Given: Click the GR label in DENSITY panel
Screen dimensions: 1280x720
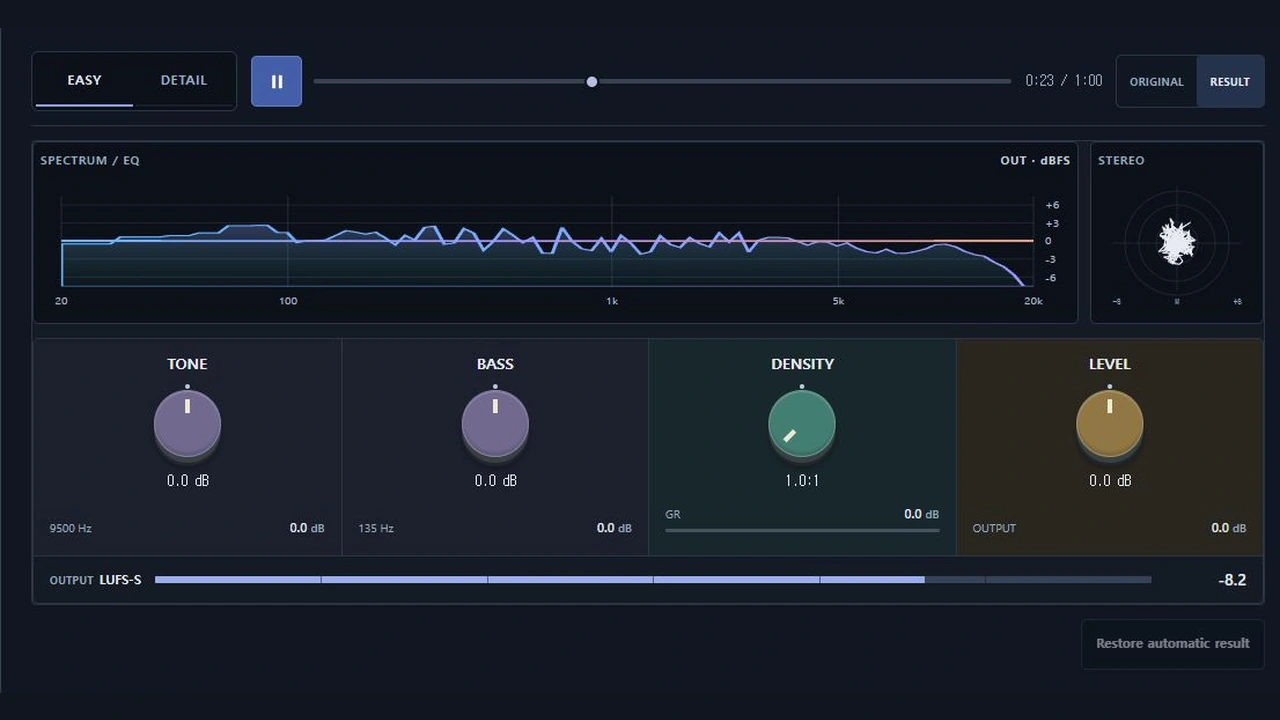Looking at the screenshot, I should point(673,514).
